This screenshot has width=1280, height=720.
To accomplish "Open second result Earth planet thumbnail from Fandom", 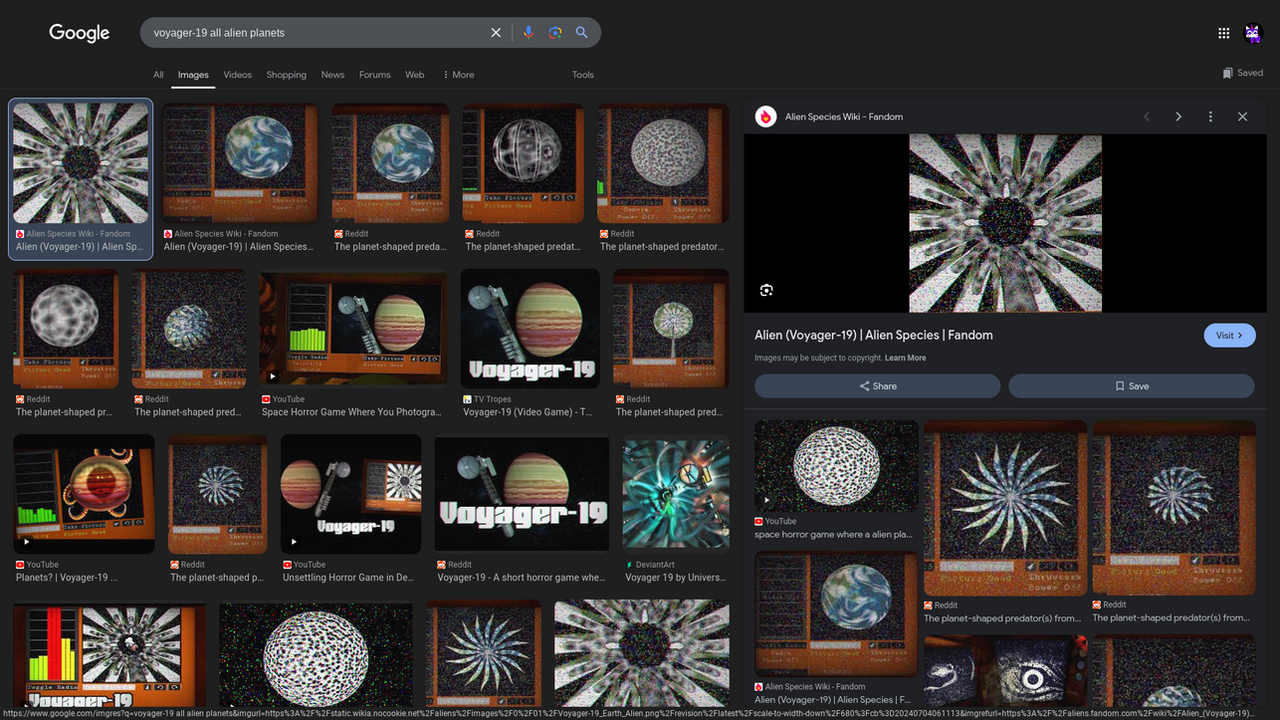I will [240, 163].
